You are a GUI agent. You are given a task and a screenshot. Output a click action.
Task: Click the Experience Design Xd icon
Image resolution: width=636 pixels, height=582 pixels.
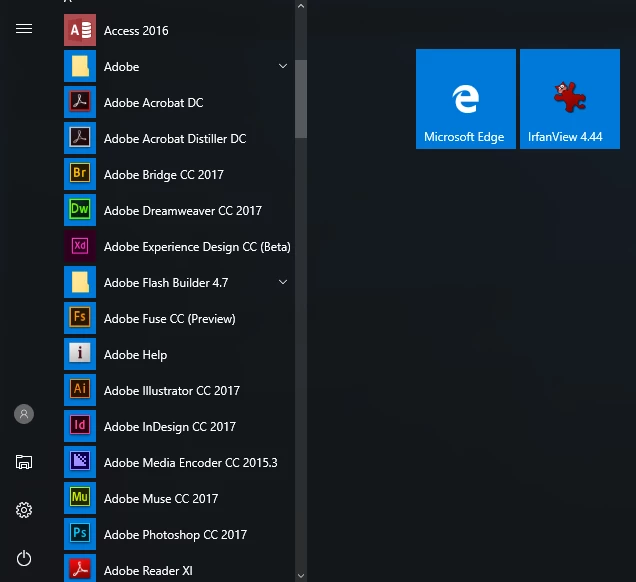click(x=80, y=246)
